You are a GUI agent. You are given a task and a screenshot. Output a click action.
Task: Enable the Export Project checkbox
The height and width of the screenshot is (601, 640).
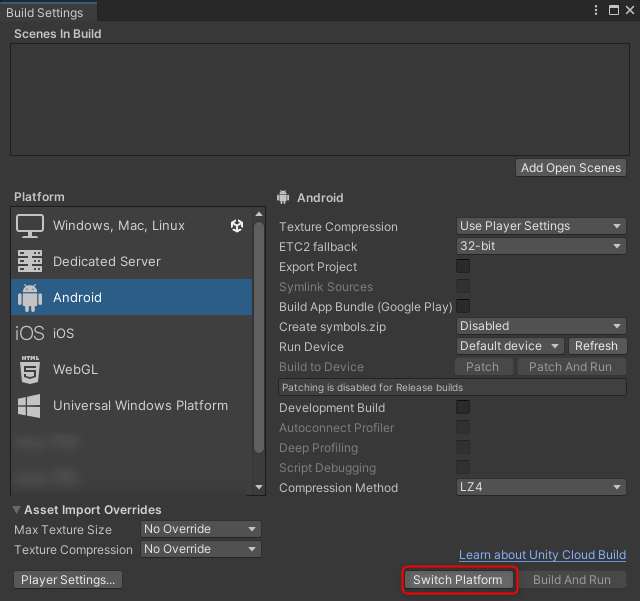[463, 266]
